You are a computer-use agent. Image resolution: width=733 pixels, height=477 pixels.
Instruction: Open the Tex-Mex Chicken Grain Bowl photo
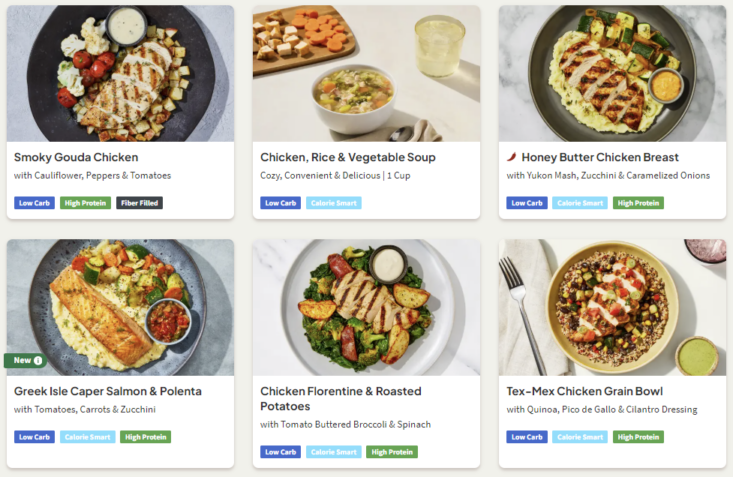tap(612, 307)
